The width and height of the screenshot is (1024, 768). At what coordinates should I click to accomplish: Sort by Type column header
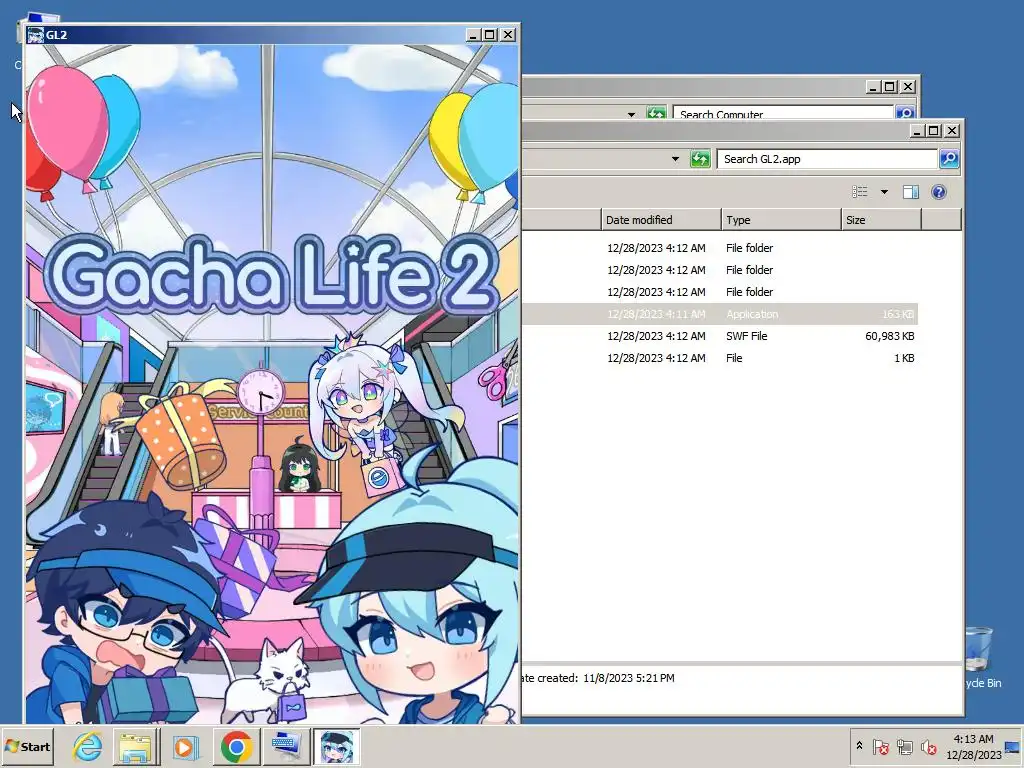point(781,220)
